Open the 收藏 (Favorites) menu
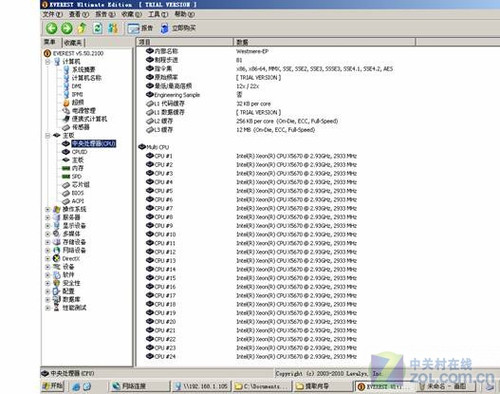This screenshot has width=500, height=394. [131, 14]
